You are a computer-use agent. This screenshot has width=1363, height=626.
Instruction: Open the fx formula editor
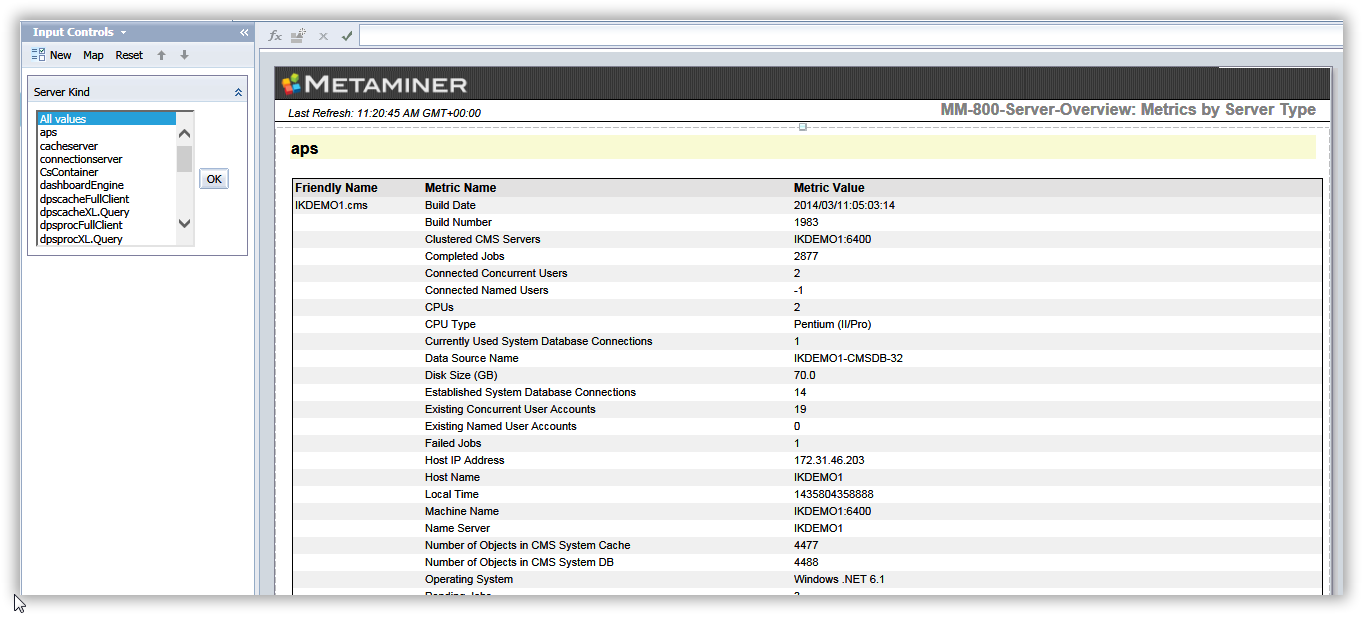pyautogui.click(x=275, y=35)
